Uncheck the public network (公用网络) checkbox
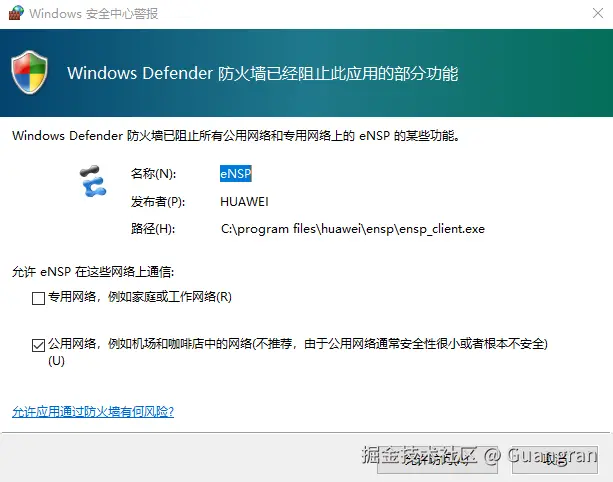 38,345
